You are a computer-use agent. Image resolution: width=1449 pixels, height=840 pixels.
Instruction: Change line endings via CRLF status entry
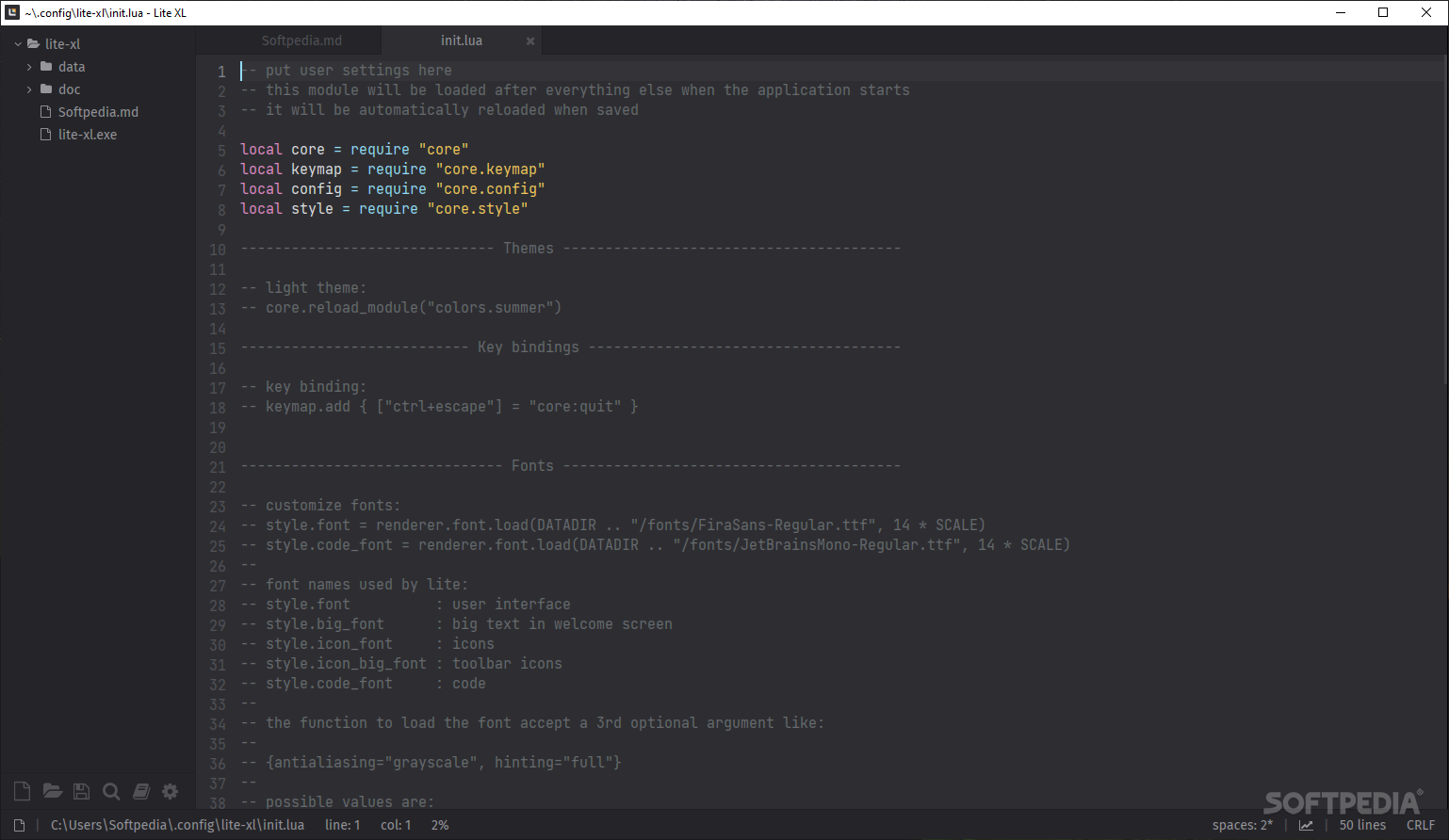[1421, 825]
